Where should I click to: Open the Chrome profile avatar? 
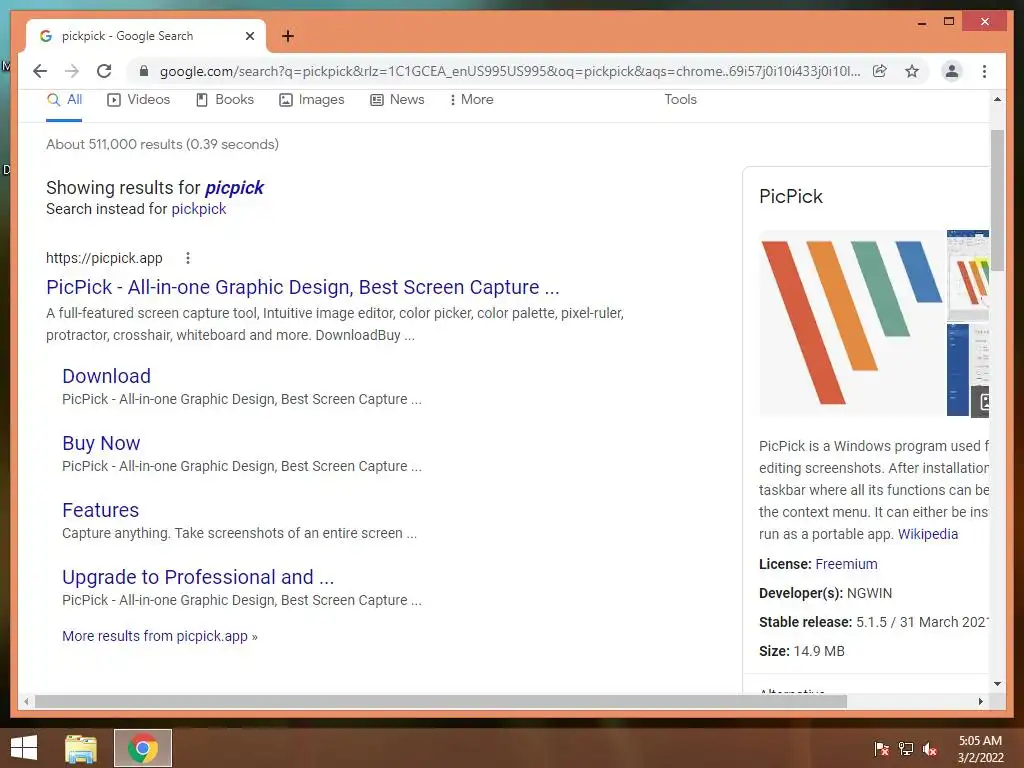click(x=952, y=71)
